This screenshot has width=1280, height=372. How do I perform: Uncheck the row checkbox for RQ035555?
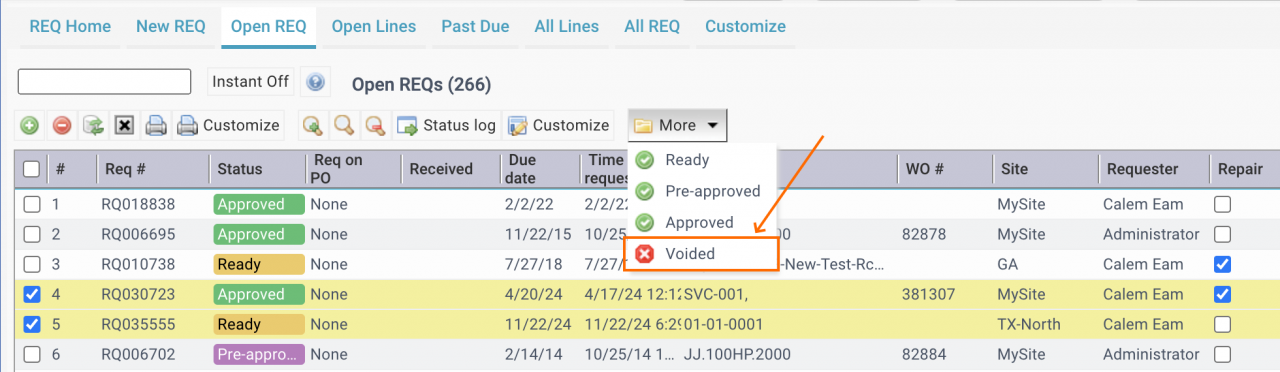(x=32, y=324)
